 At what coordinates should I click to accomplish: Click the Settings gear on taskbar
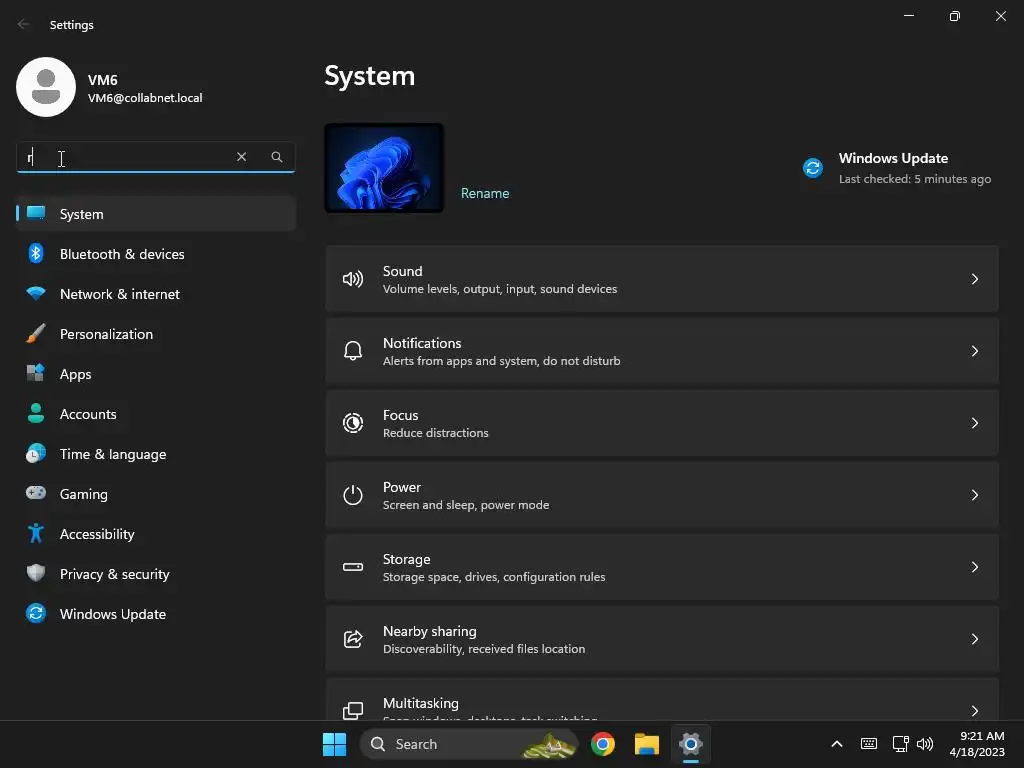point(690,744)
